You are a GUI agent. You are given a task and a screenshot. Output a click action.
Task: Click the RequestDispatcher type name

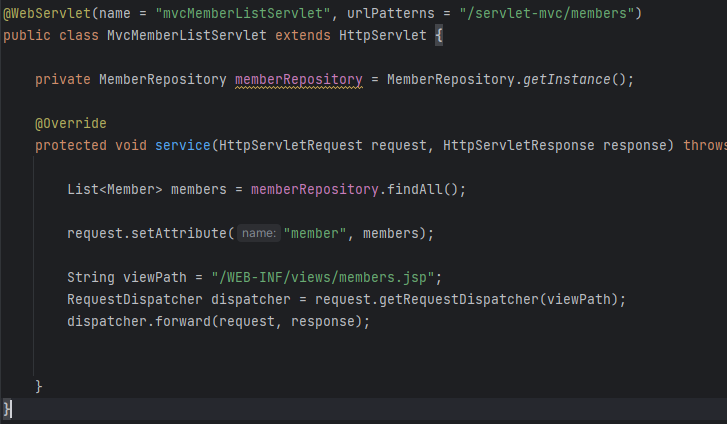tap(135, 299)
